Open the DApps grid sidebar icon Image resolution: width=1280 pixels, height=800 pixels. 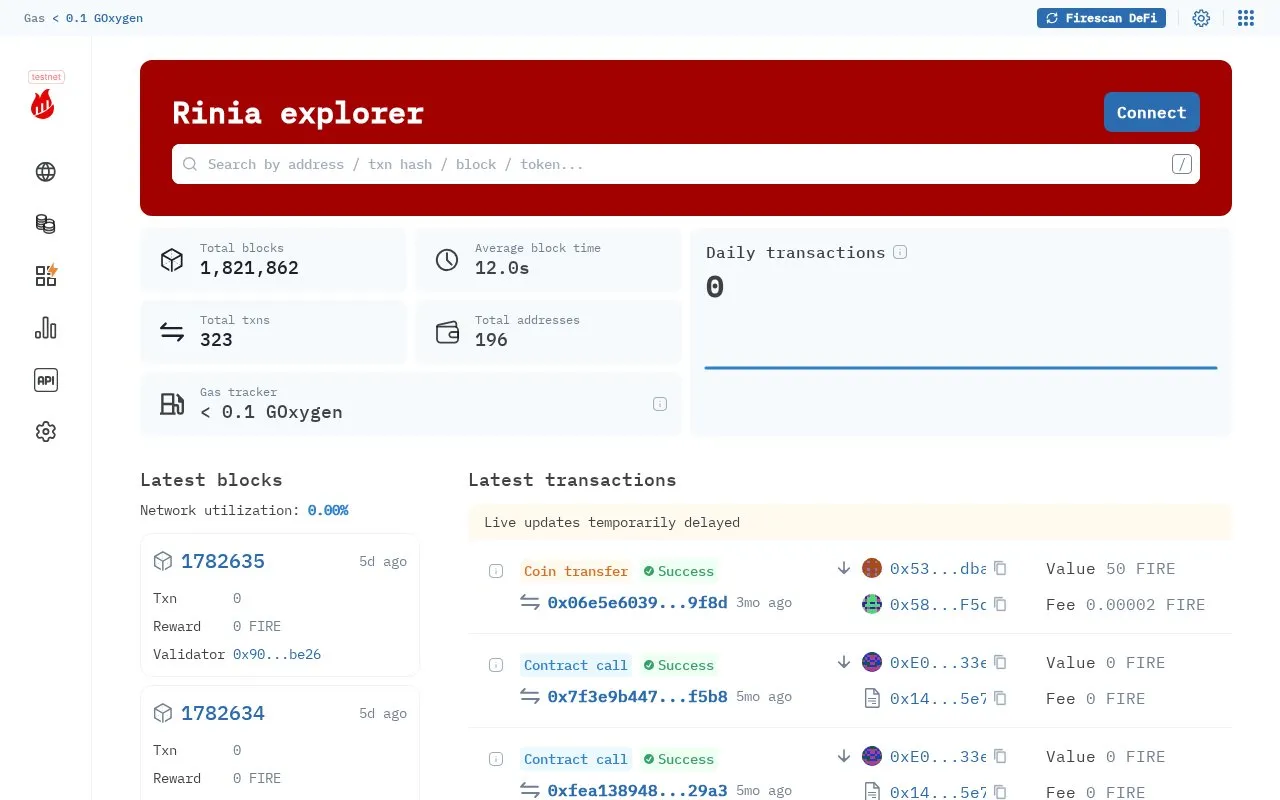[46, 276]
